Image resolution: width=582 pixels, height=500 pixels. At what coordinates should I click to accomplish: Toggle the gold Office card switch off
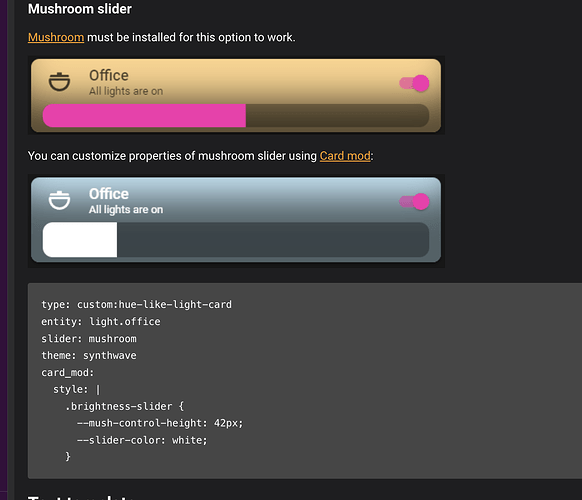414,83
